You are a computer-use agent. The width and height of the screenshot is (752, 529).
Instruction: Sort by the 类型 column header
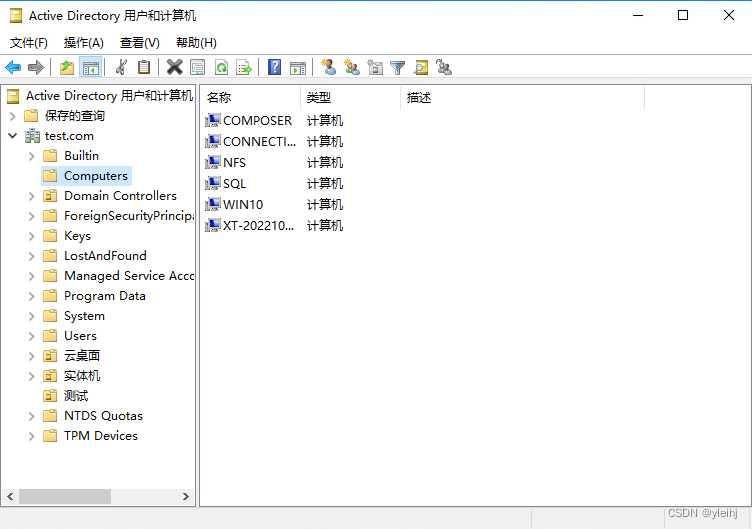[x=351, y=98]
